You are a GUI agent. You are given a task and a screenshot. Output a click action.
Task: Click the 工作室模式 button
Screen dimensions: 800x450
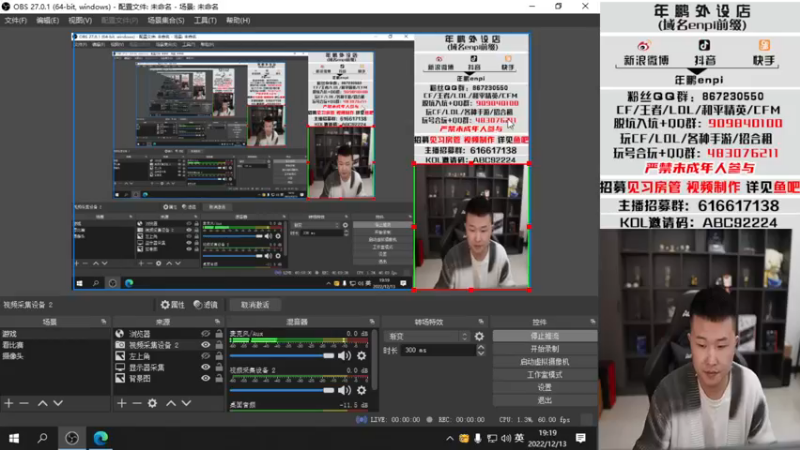544,374
